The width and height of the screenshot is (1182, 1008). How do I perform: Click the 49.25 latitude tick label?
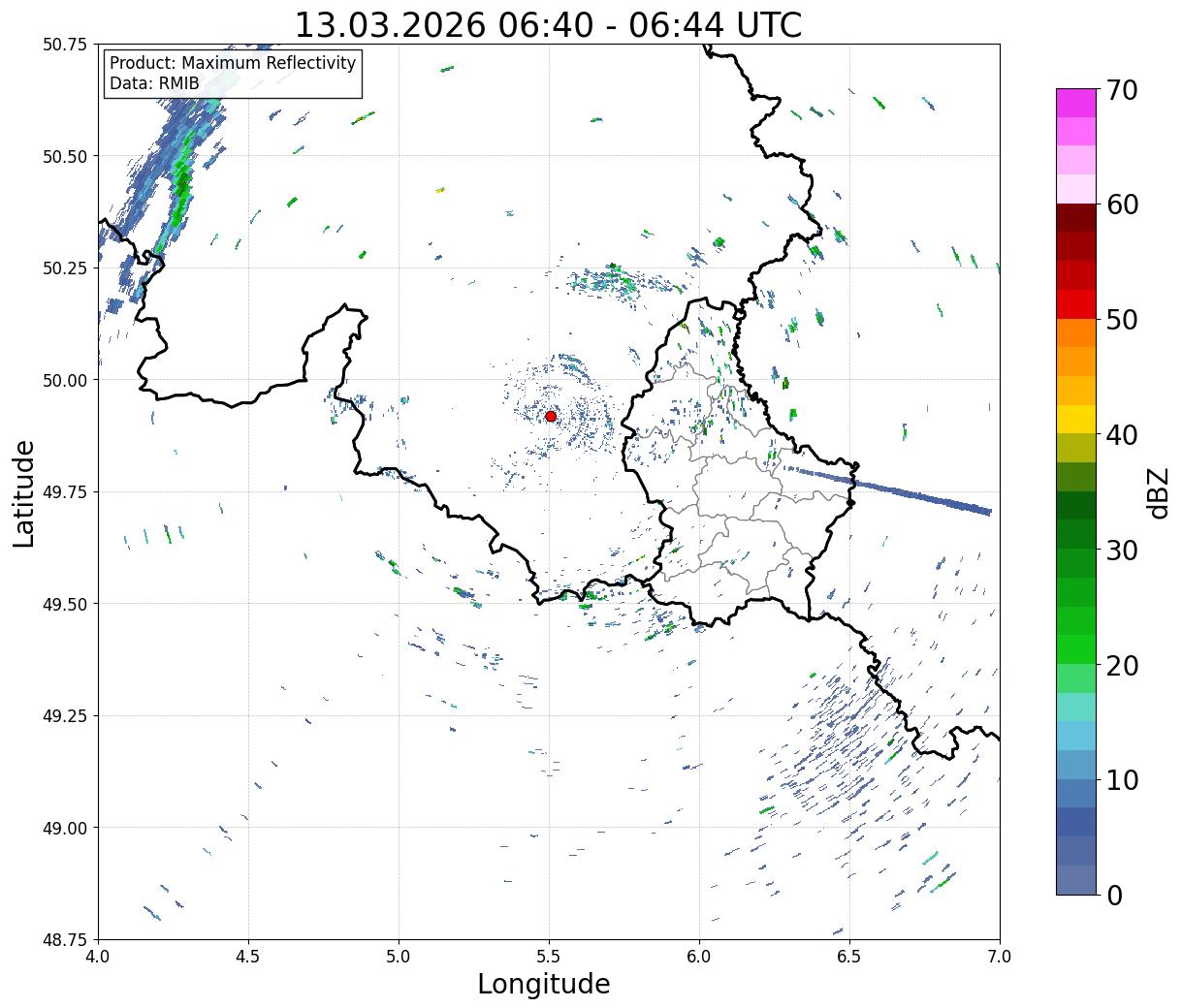(x=65, y=715)
